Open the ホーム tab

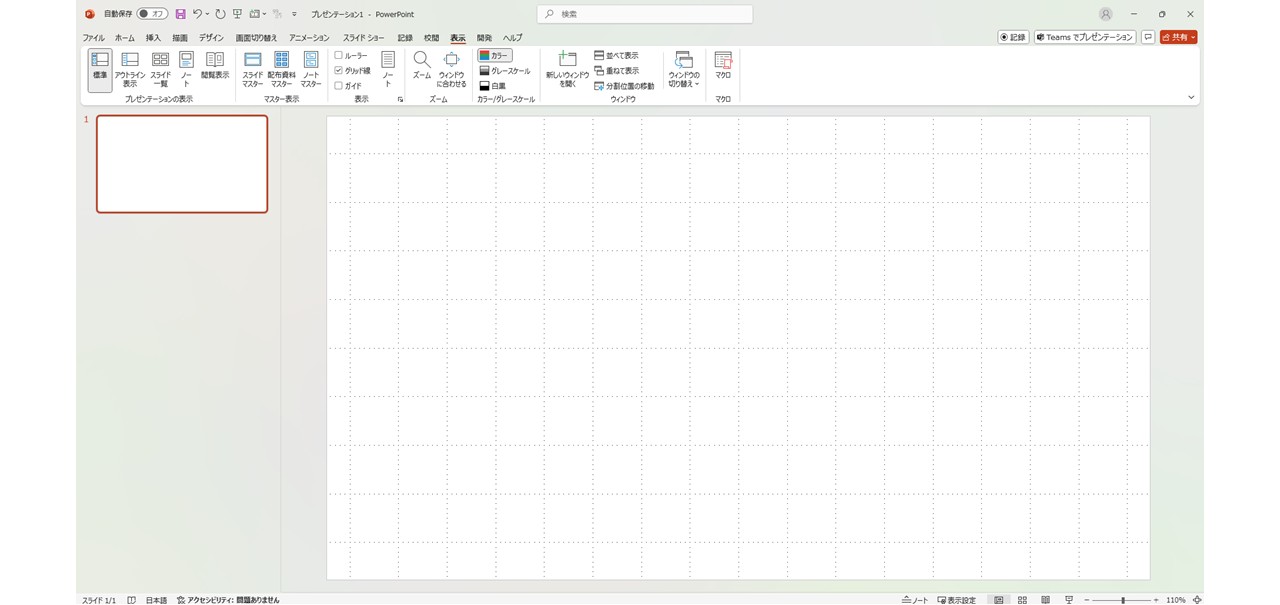125,38
